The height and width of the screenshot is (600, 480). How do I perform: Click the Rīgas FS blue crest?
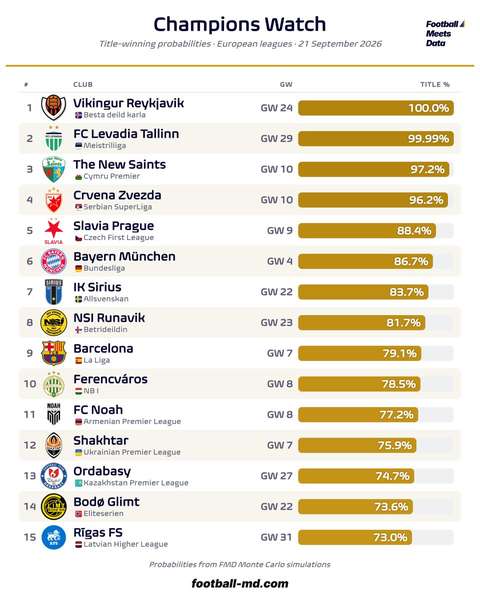pyautogui.click(x=54, y=537)
